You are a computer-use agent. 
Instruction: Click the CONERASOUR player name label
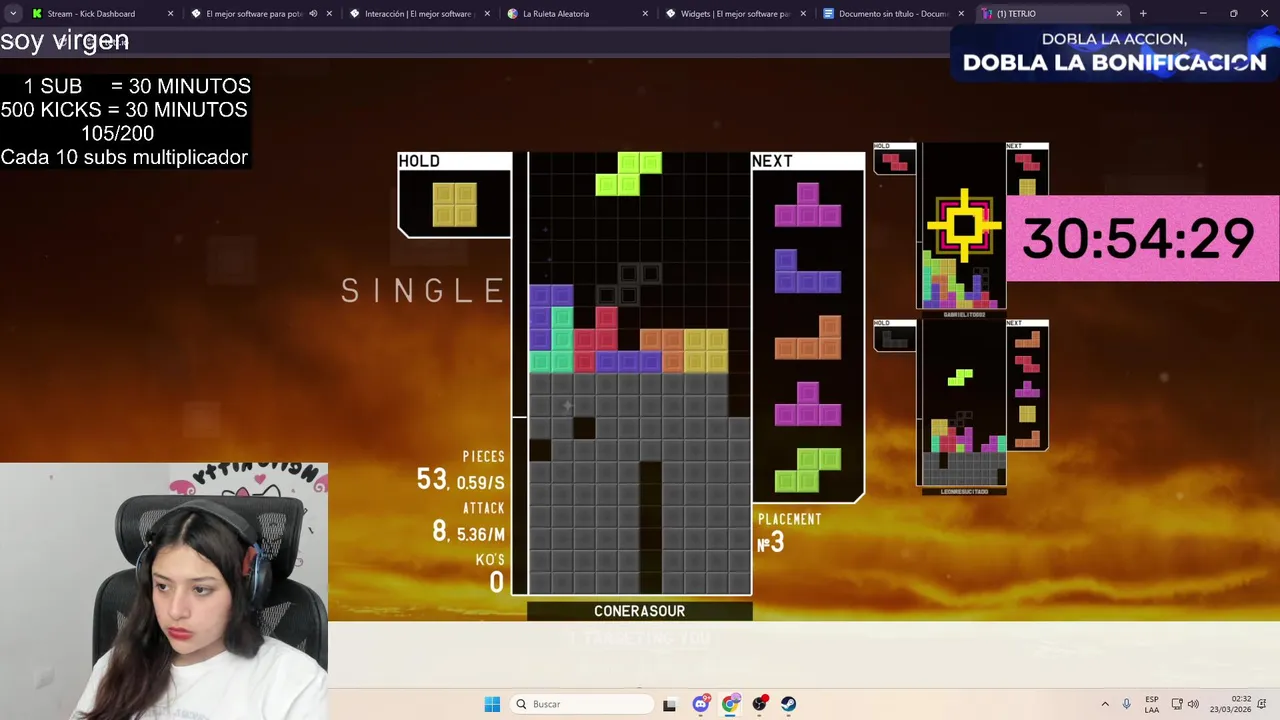click(640, 611)
